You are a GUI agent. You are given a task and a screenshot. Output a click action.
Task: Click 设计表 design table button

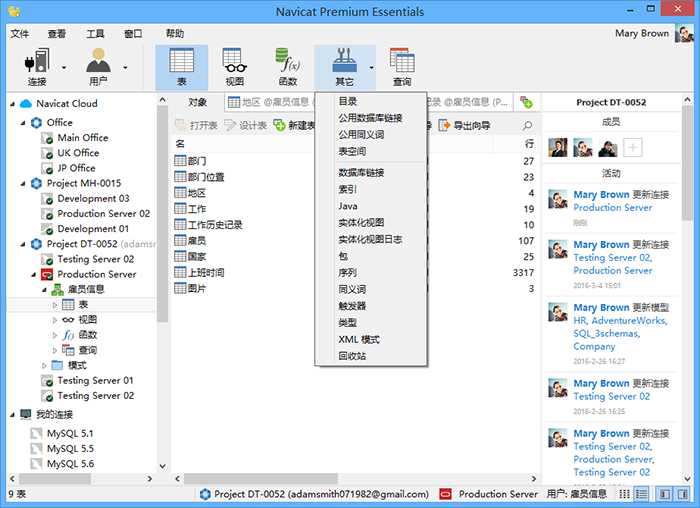coord(246,125)
